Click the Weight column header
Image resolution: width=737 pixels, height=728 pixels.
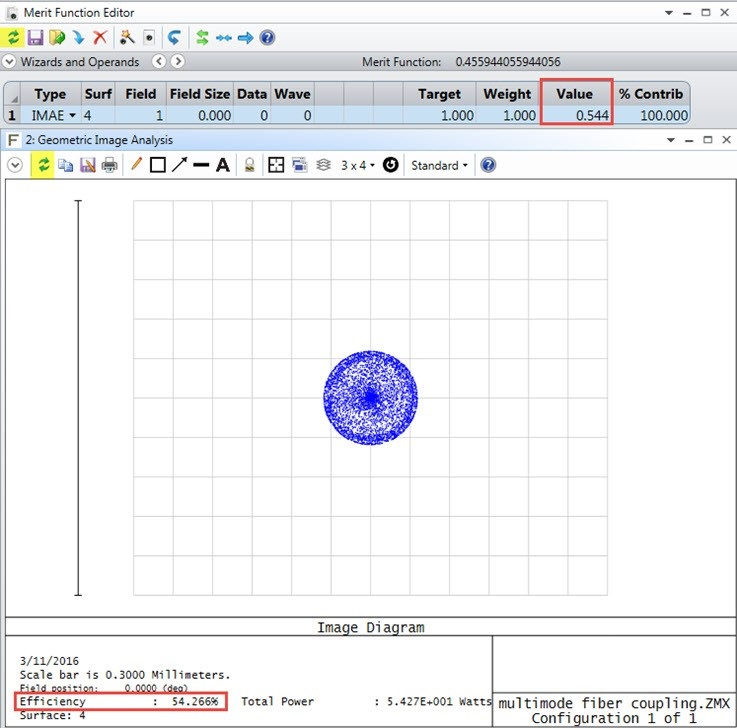507,94
